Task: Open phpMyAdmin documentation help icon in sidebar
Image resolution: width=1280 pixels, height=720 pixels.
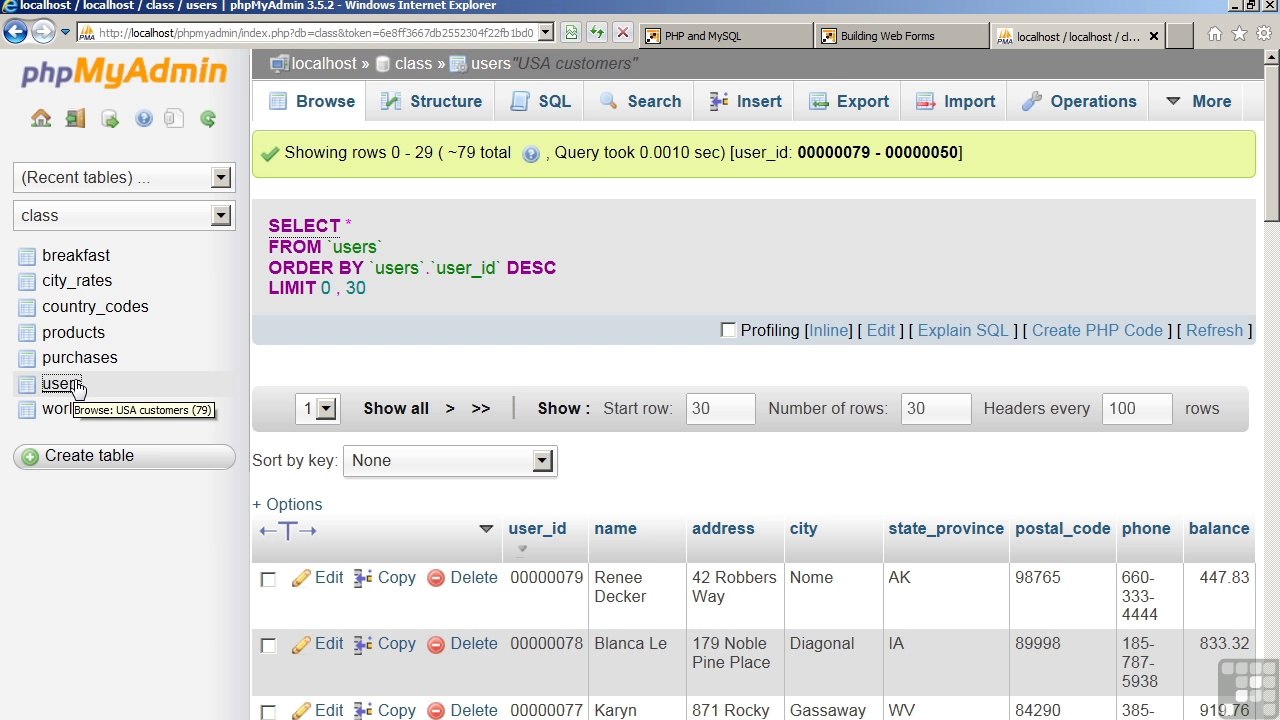Action: click(x=144, y=119)
